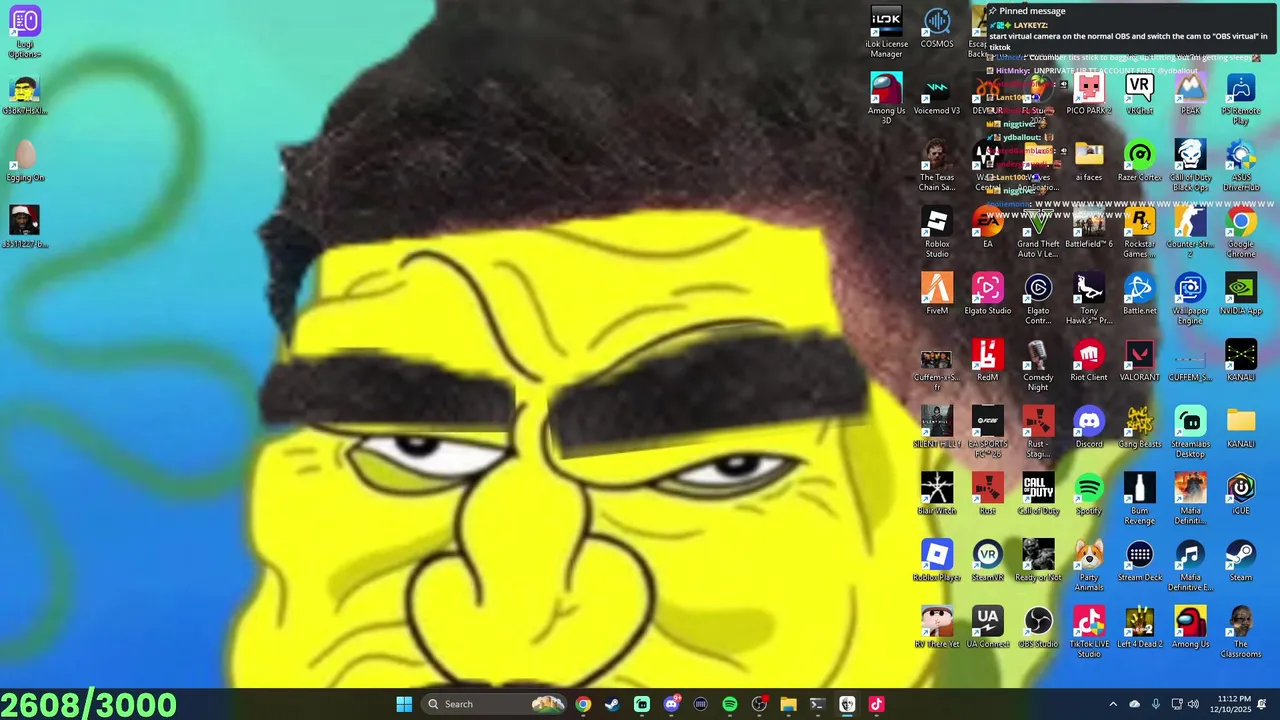Open UA Connect desktop shortcut

pos(988,628)
